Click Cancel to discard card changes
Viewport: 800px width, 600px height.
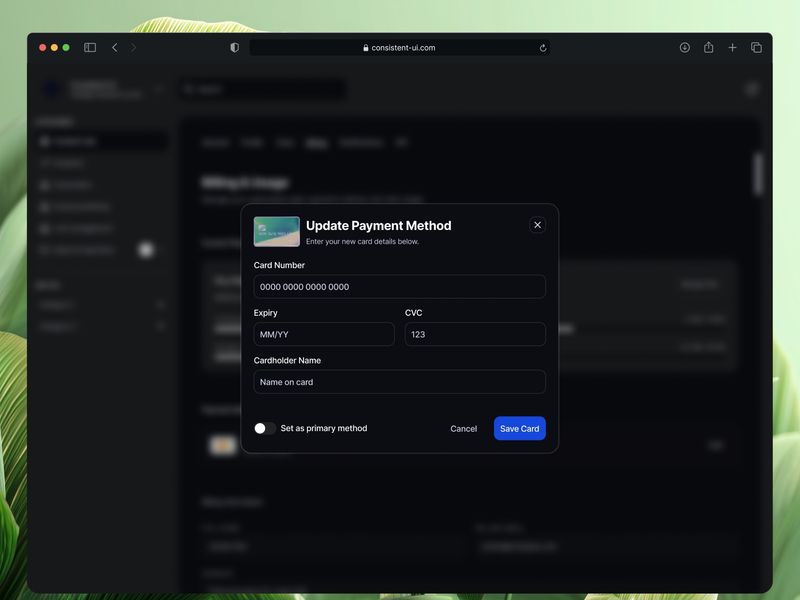click(x=463, y=428)
